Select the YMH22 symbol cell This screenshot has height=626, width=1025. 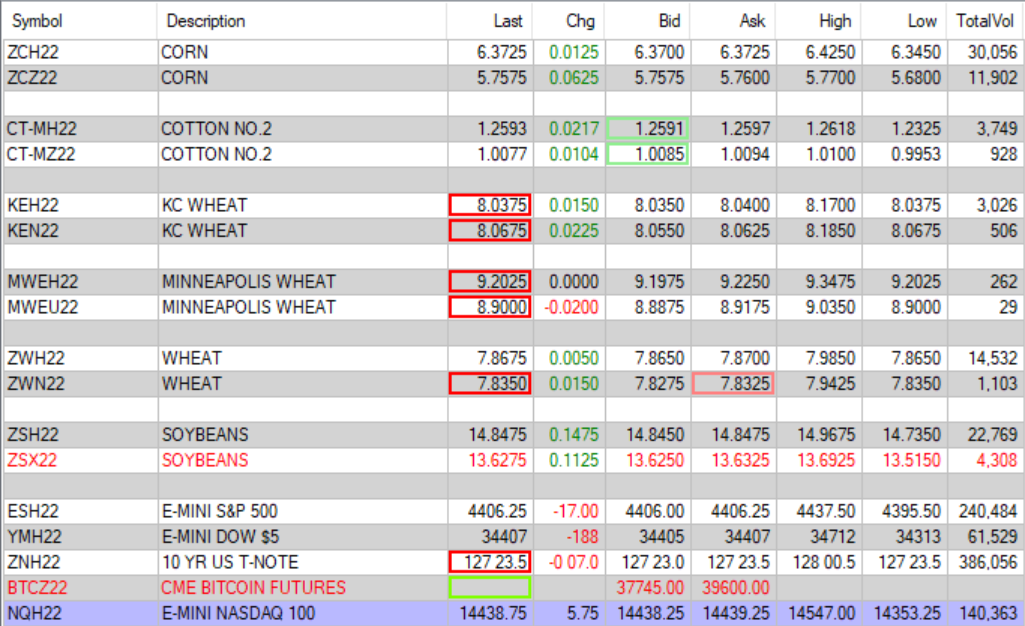coord(80,536)
